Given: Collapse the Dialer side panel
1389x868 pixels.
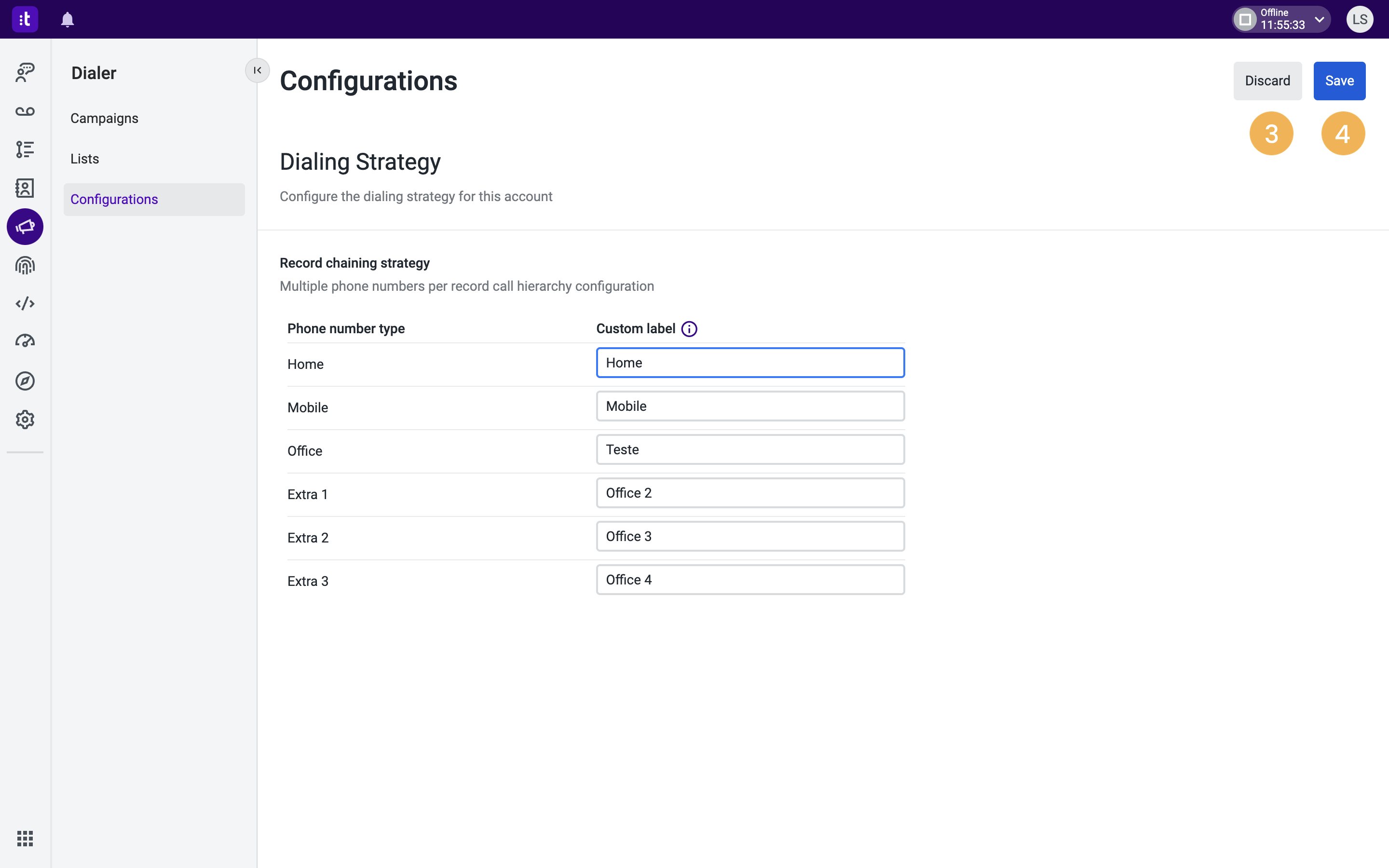Looking at the screenshot, I should point(257,70).
